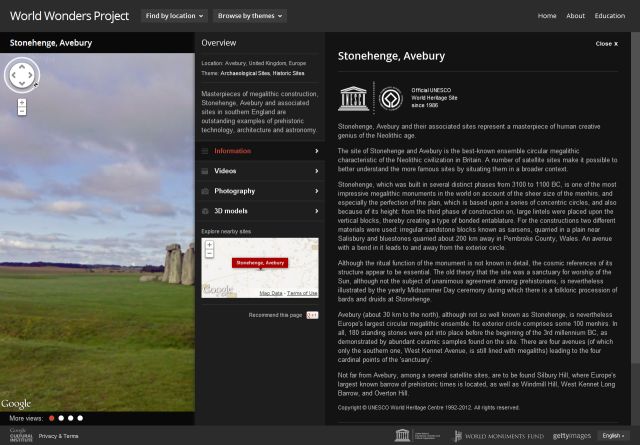This screenshot has height=445, width=640.
Task: Close the information panel with Close X
Action: [x=607, y=44]
